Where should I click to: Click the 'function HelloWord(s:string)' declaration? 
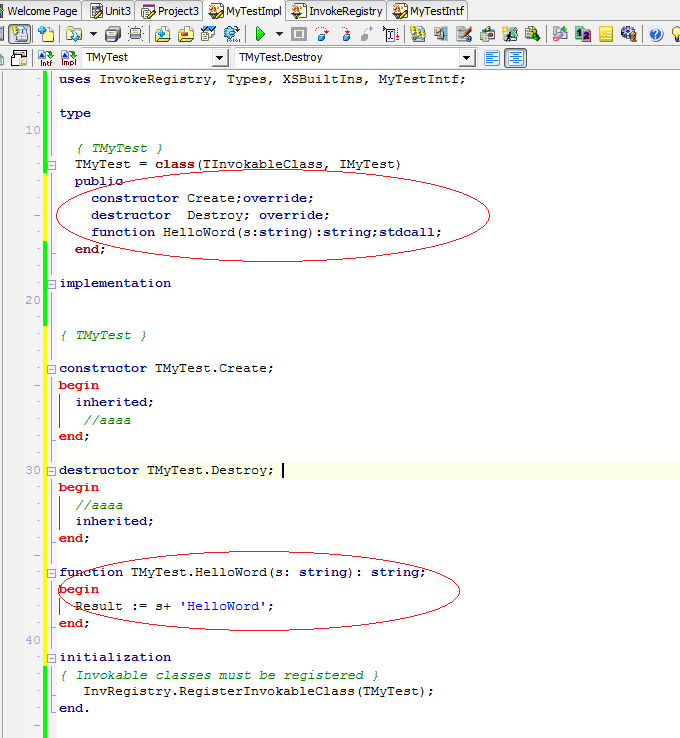(x=266, y=232)
